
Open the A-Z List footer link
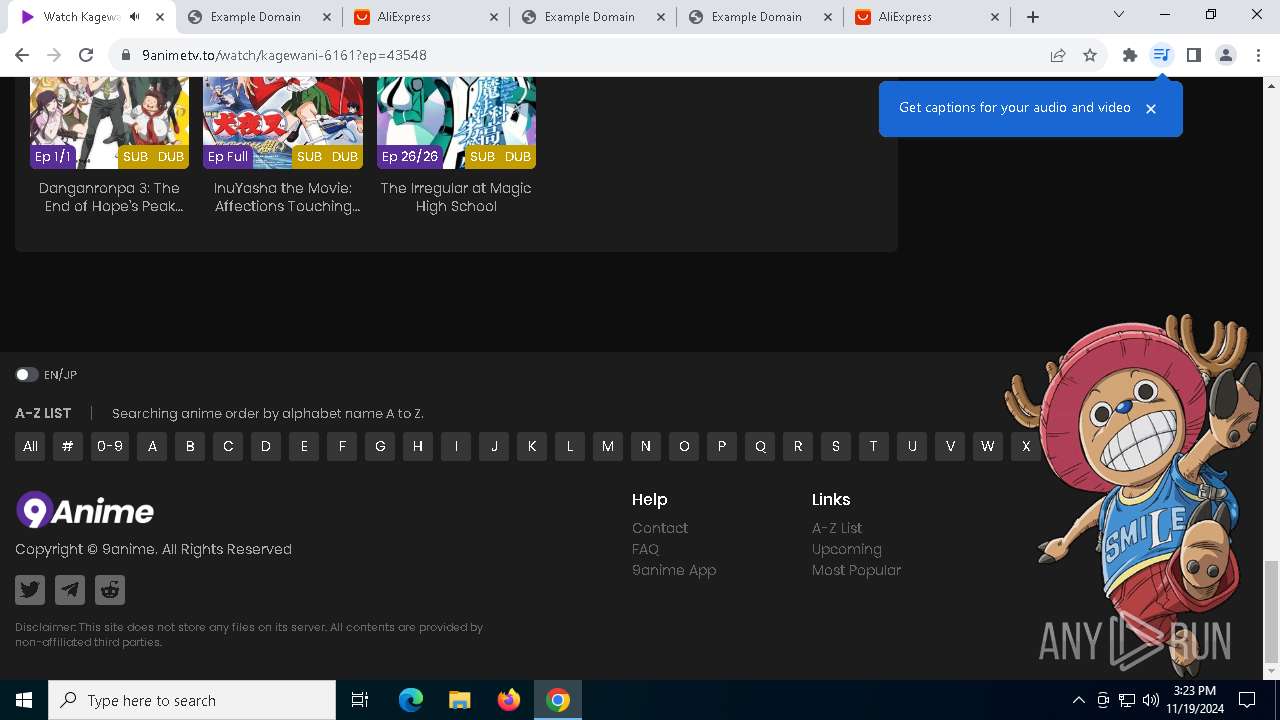[x=837, y=528]
